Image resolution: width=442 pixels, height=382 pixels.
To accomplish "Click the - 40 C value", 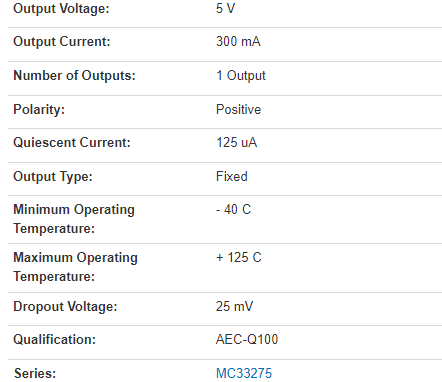I will [x=233, y=210].
